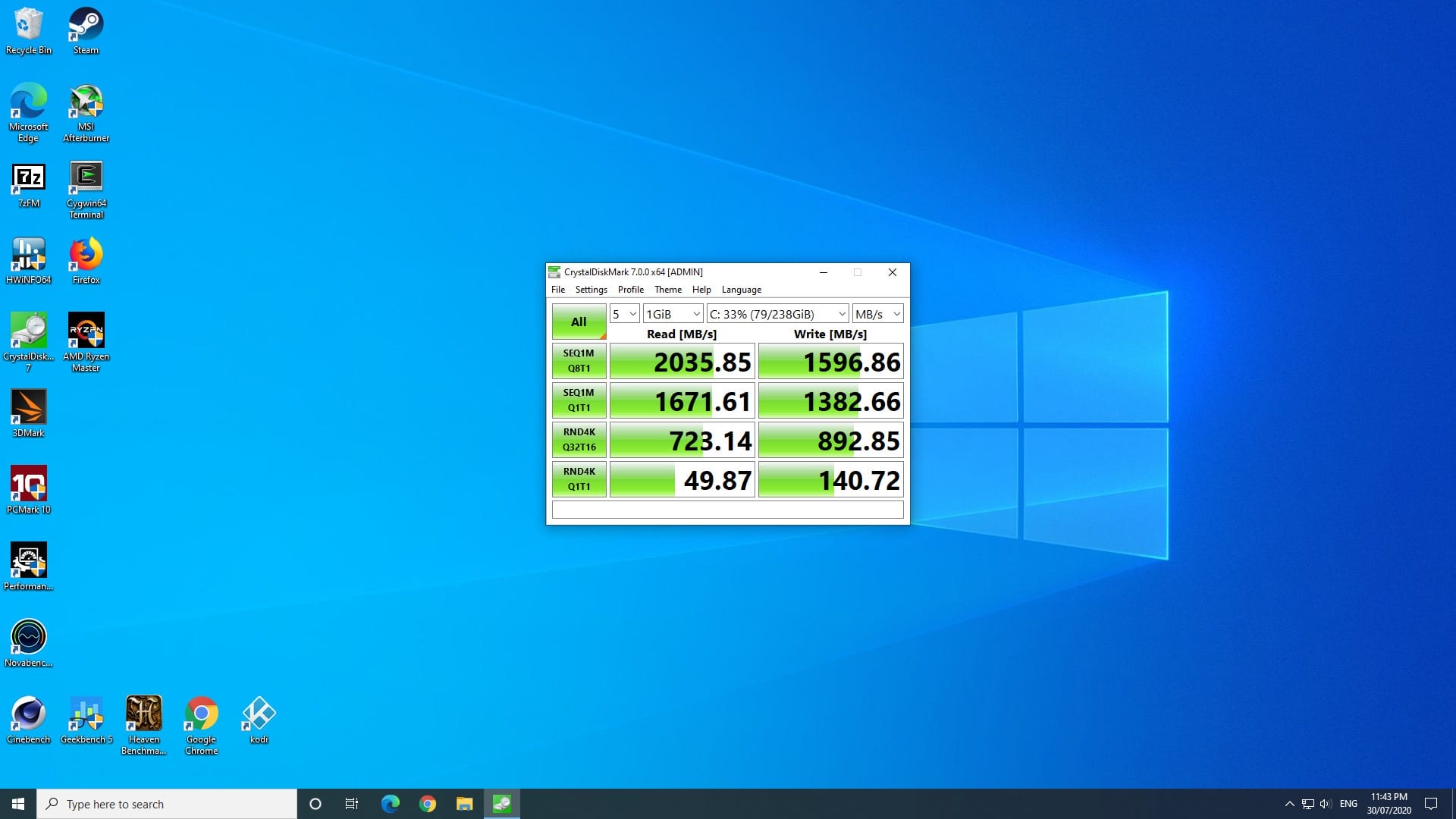Image resolution: width=1456 pixels, height=819 pixels.
Task: Run the RND4K Q32T16 test
Action: point(579,440)
